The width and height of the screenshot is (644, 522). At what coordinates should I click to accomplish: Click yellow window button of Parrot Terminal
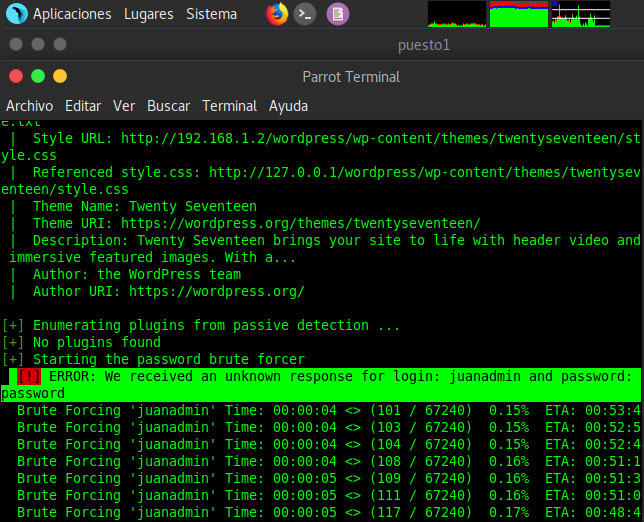60,76
